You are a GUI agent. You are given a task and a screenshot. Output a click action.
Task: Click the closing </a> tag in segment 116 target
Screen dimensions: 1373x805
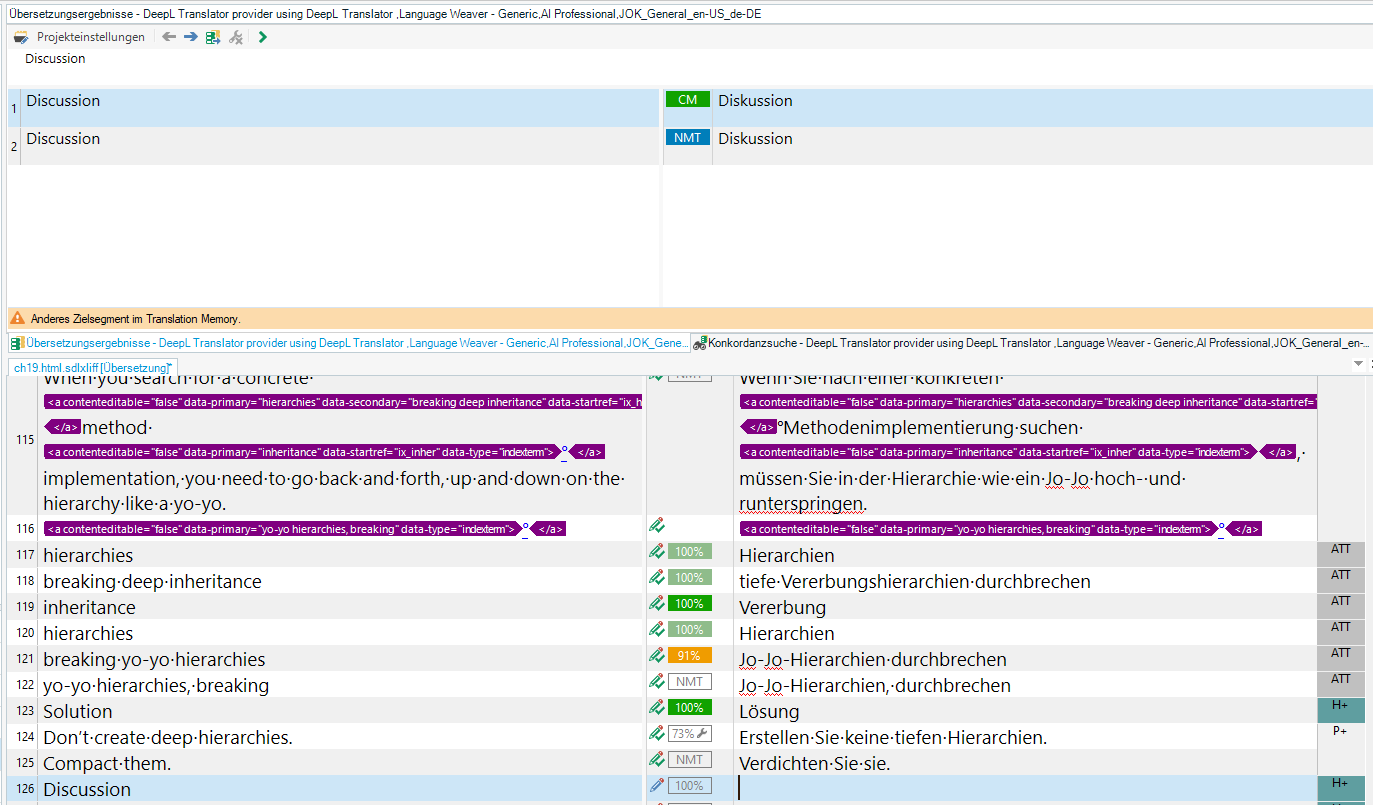pos(1245,529)
